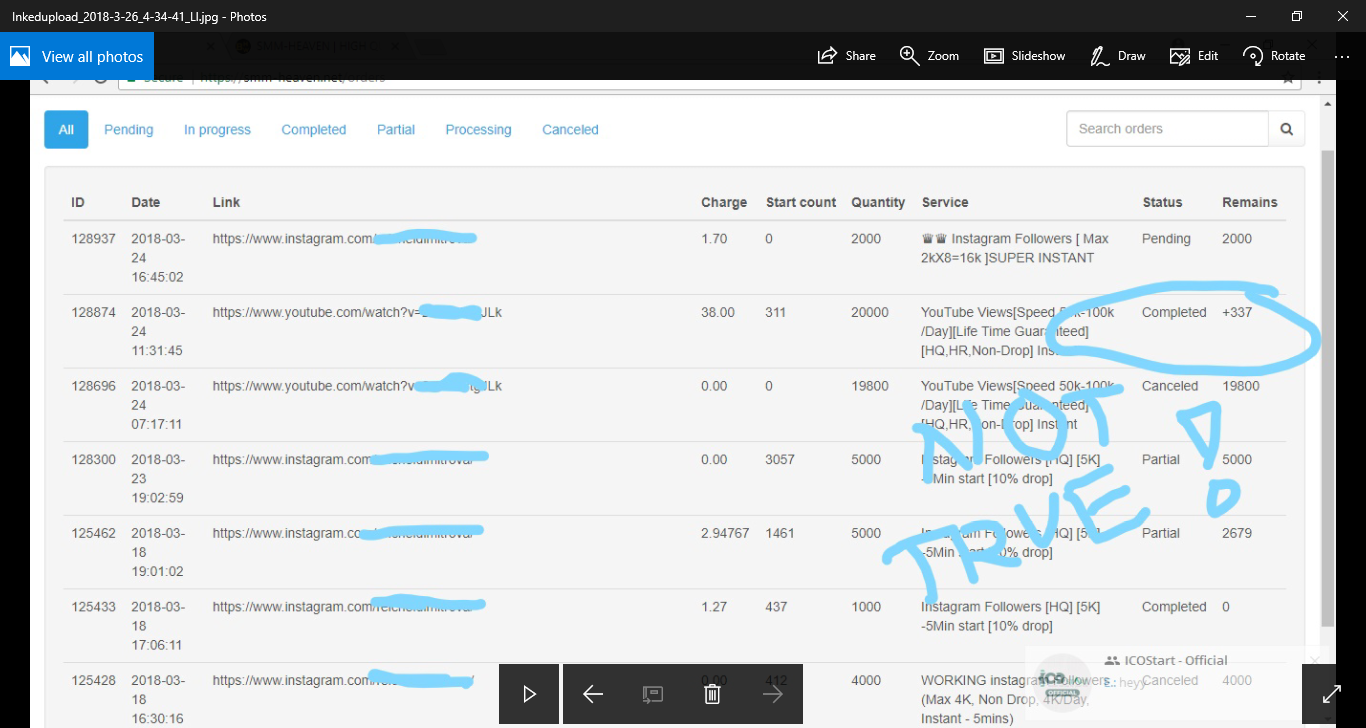Click the service text of order 125433

pyautogui.click(x=1011, y=616)
